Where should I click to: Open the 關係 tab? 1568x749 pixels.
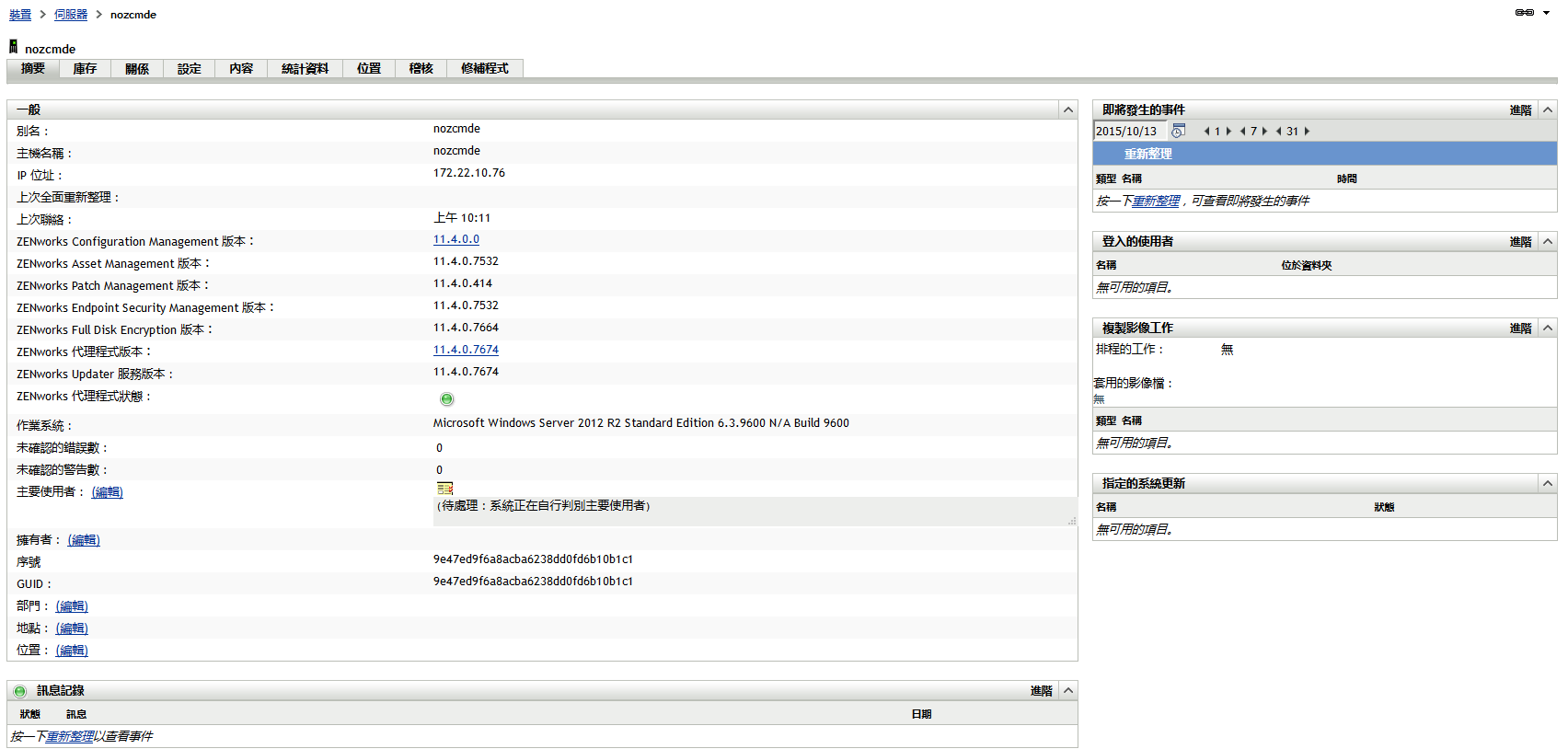click(137, 69)
